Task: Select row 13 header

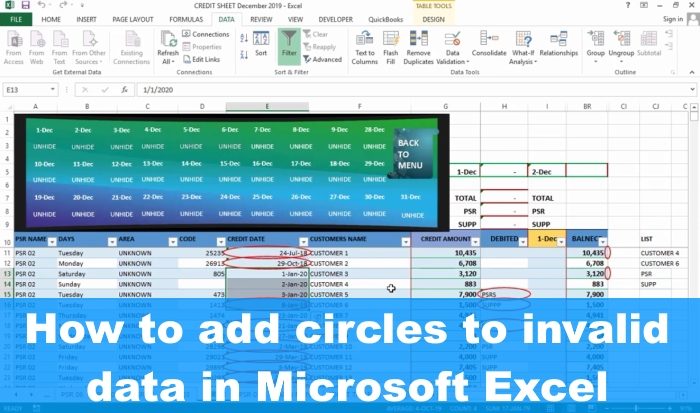Action: pyautogui.click(x=7, y=274)
